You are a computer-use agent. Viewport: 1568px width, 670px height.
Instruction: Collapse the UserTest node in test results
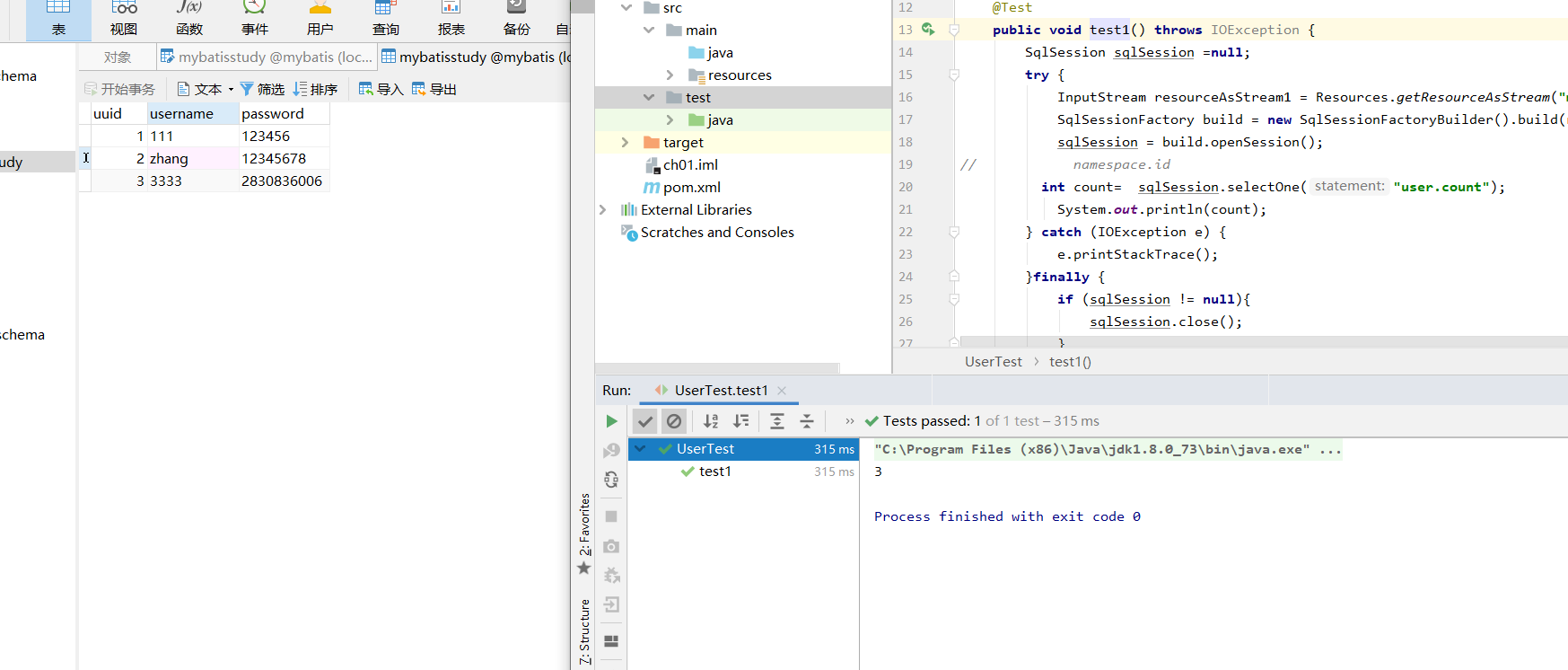(x=640, y=448)
